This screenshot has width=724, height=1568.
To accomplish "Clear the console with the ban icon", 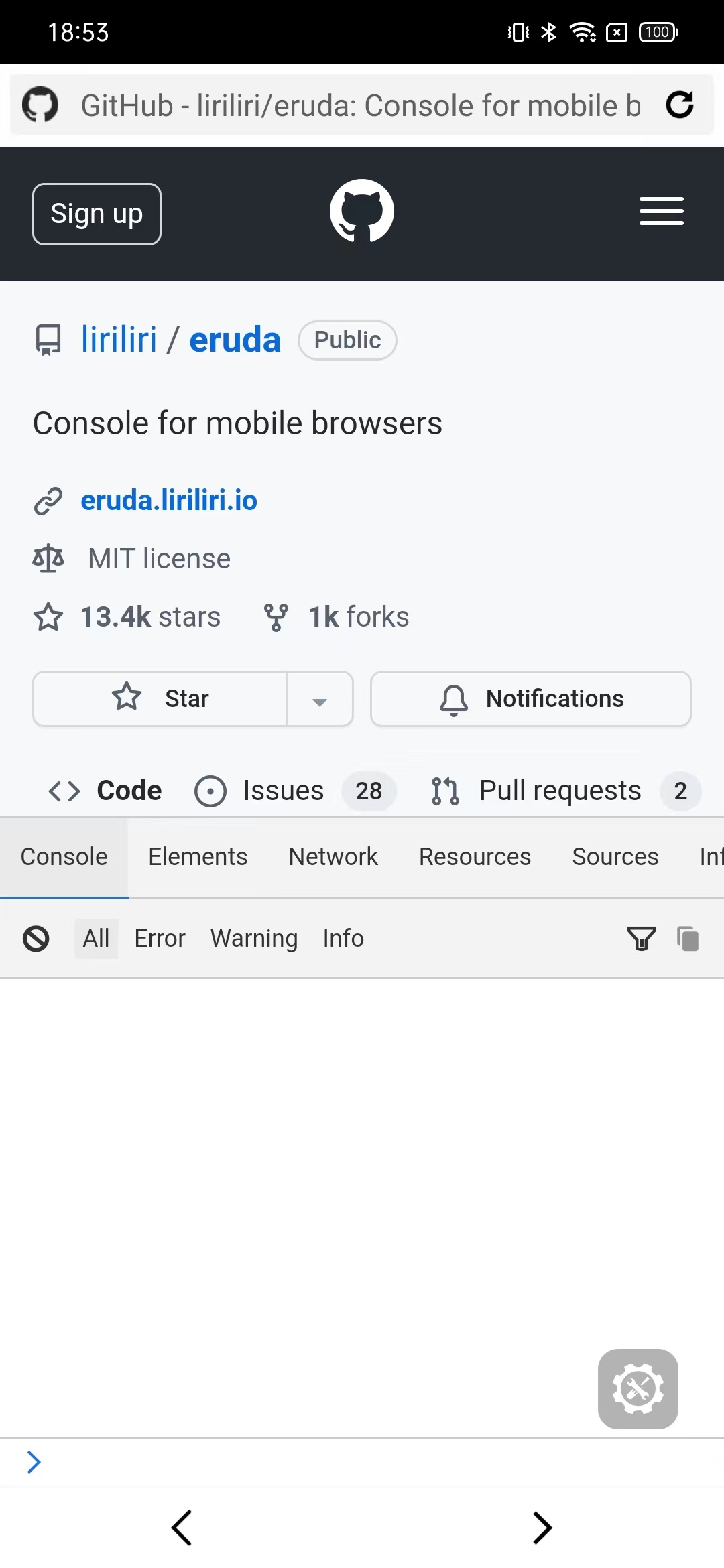I will [x=36, y=938].
